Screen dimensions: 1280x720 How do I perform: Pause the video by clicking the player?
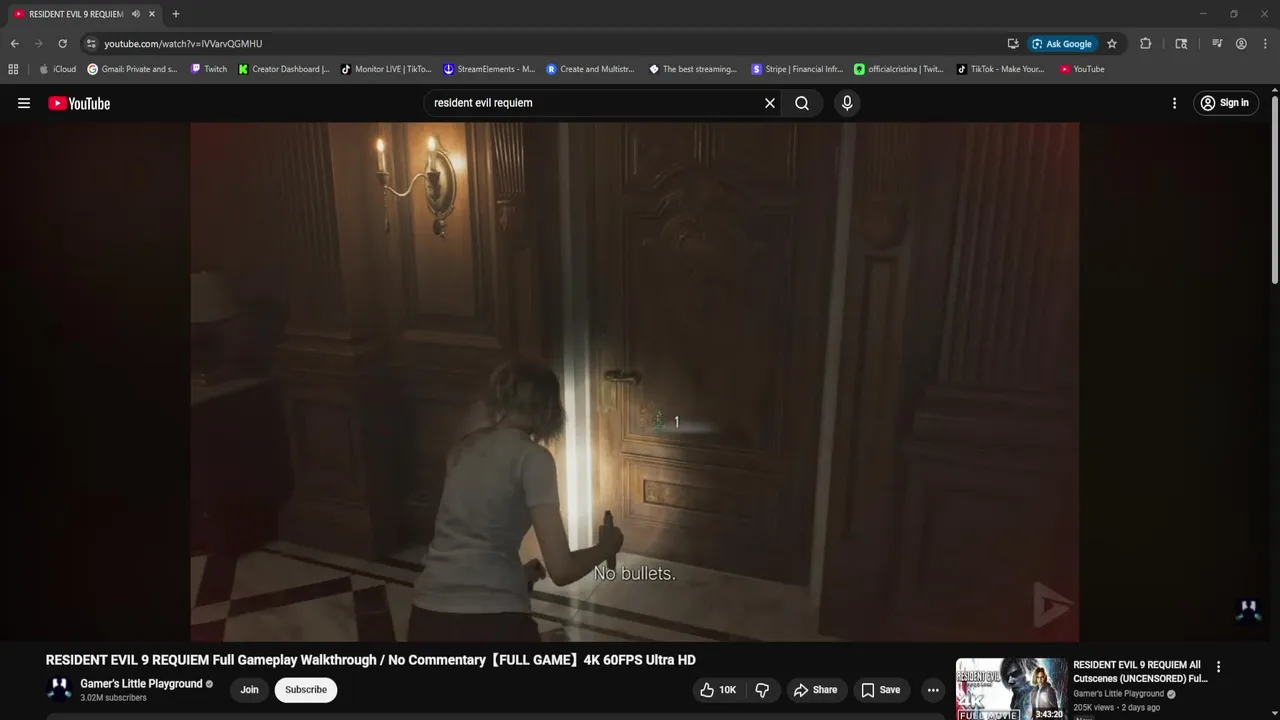click(635, 382)
